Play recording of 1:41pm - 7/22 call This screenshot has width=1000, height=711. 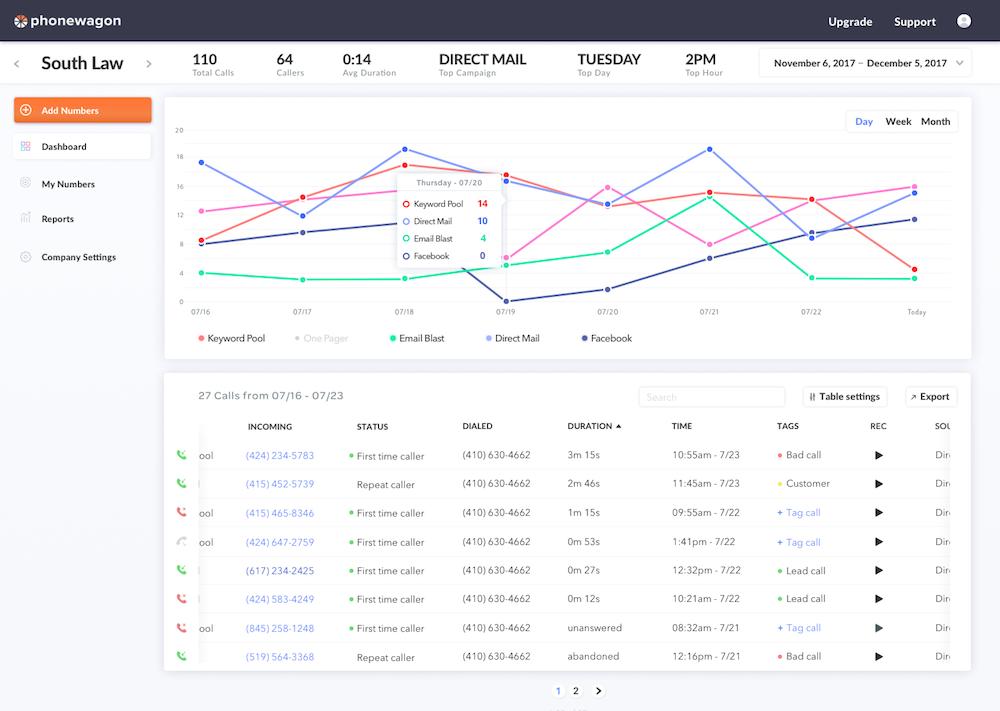click(879, 542)
